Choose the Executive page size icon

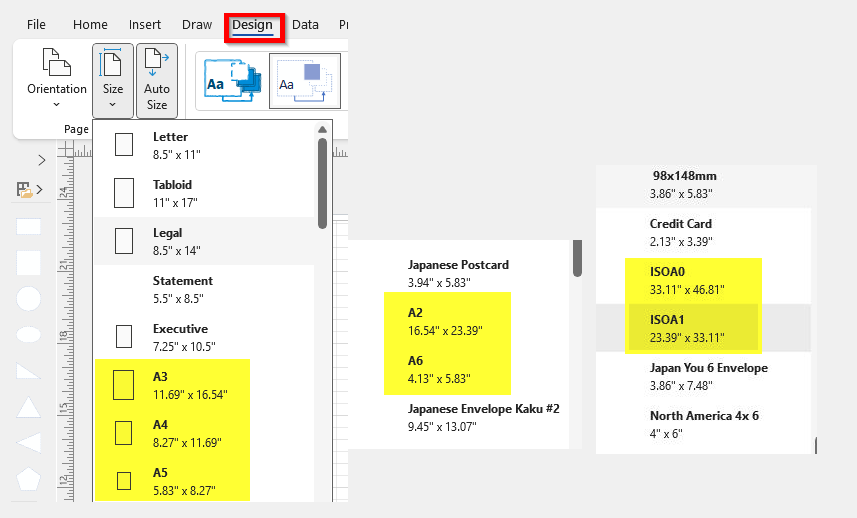124,337
